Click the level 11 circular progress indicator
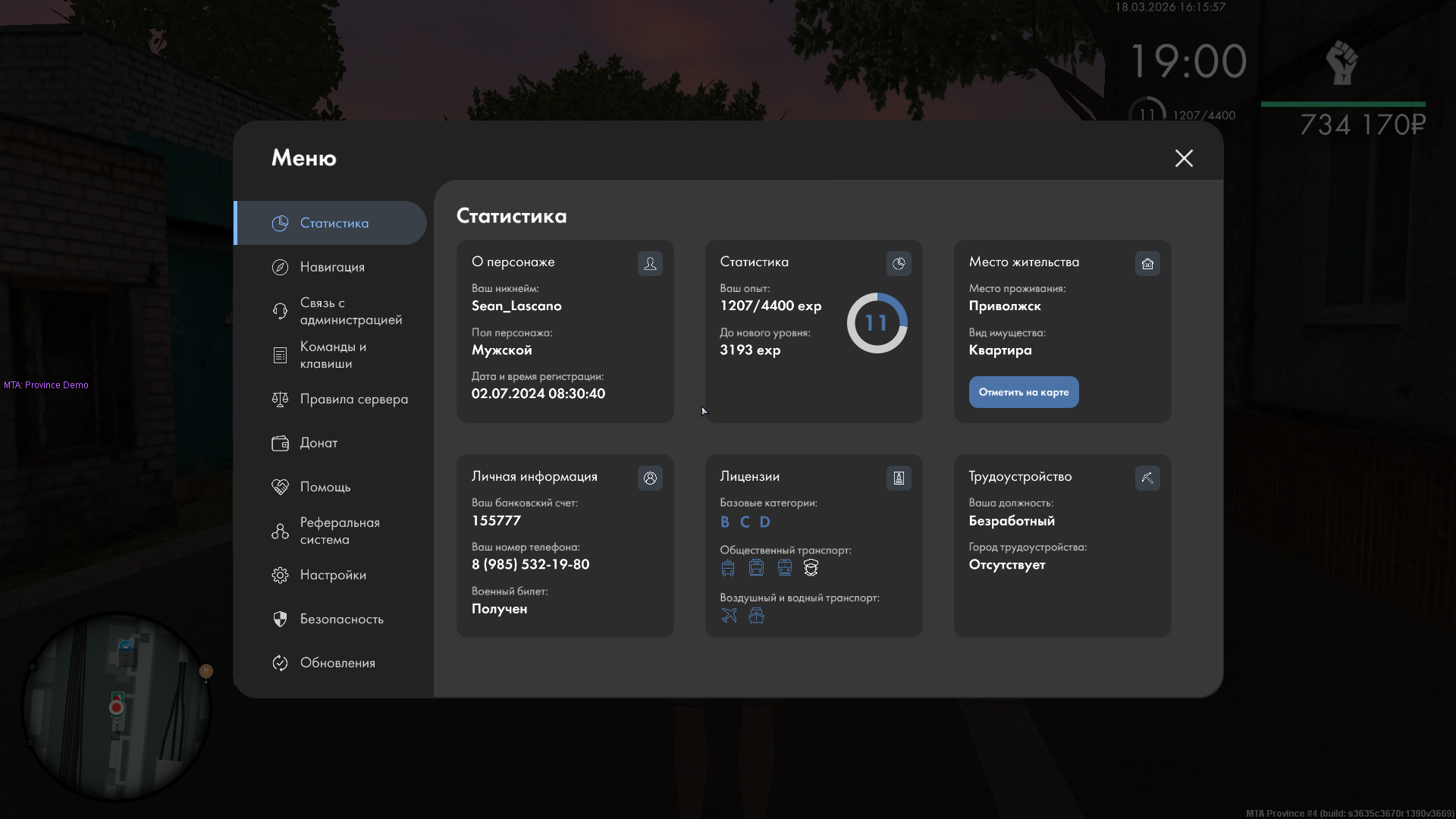The image size is (1456, 819). [877, 323]
